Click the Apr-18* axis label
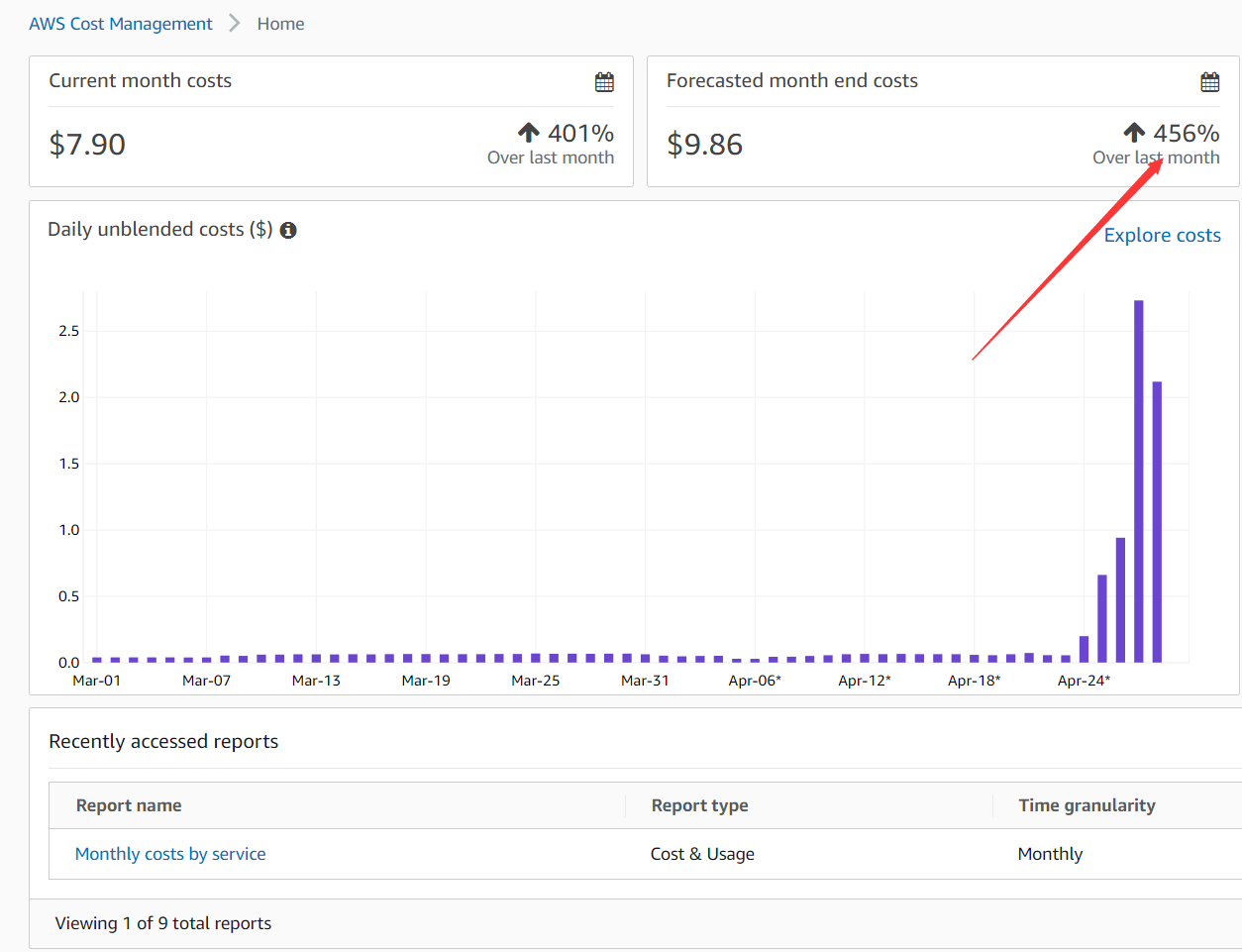The height and width of the screenshot is (952, 1242). coord(975,681)
